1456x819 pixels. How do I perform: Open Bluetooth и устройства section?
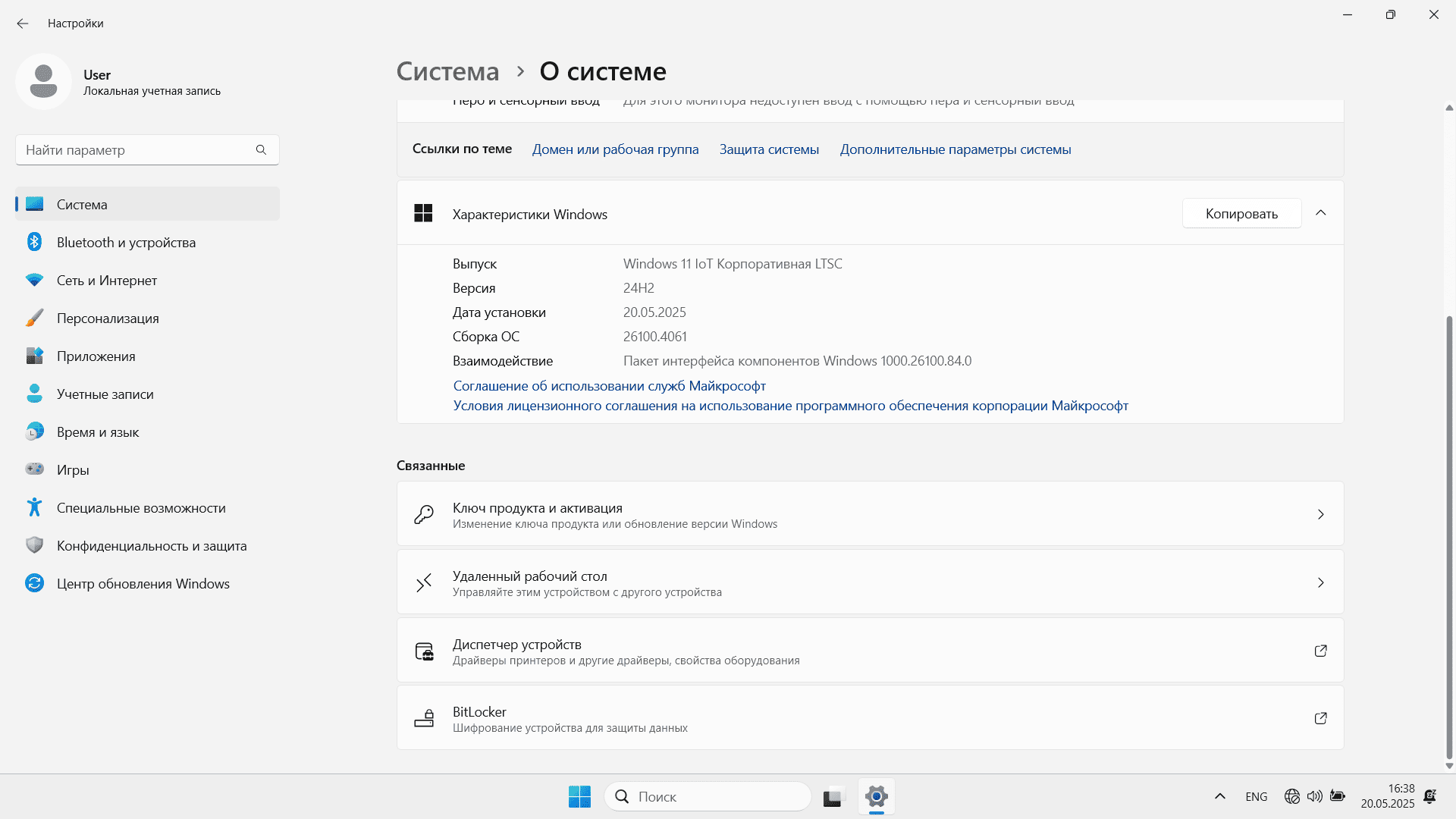(x=147, y=242)
